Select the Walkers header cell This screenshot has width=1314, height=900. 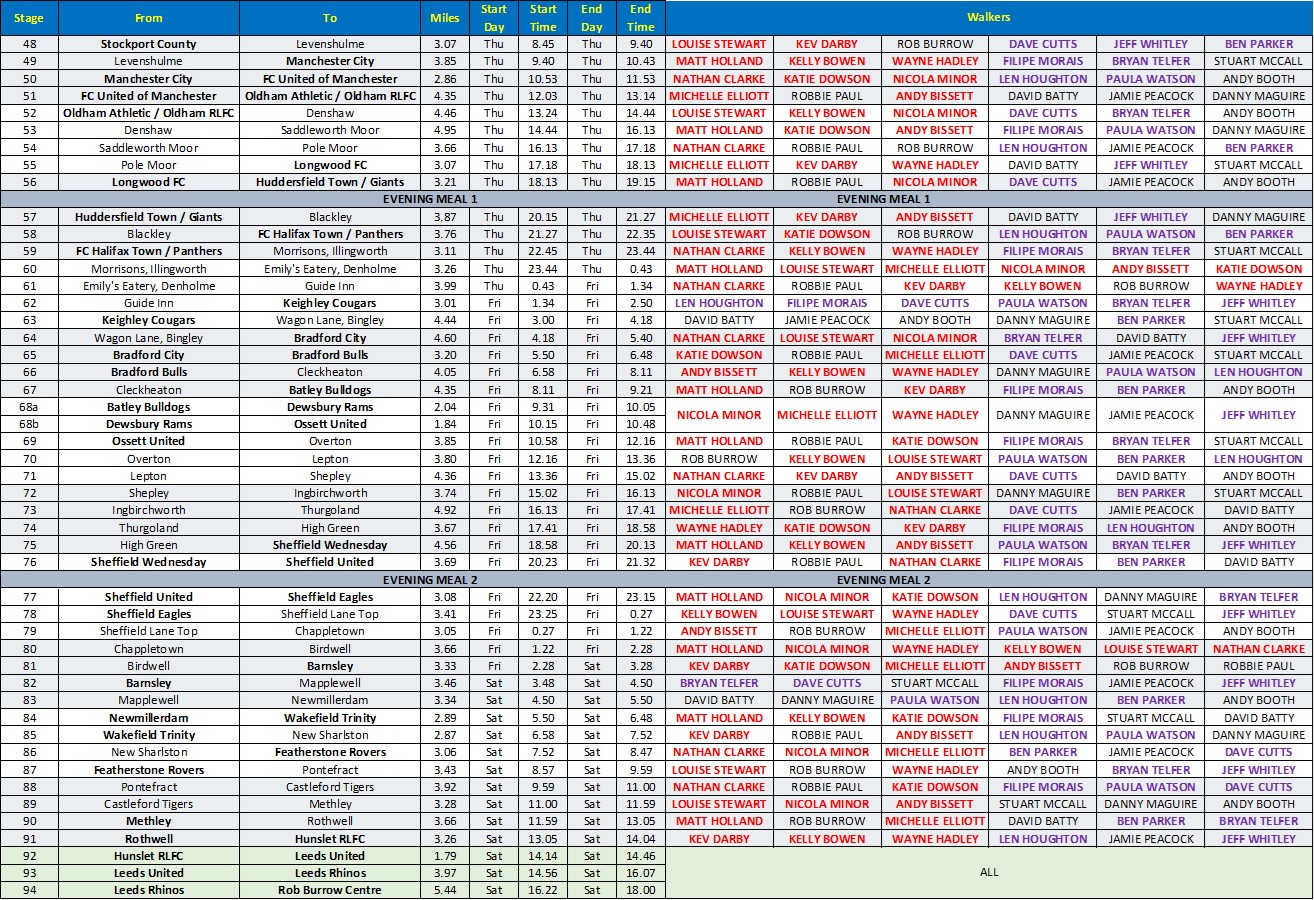[x=988, y=18]
